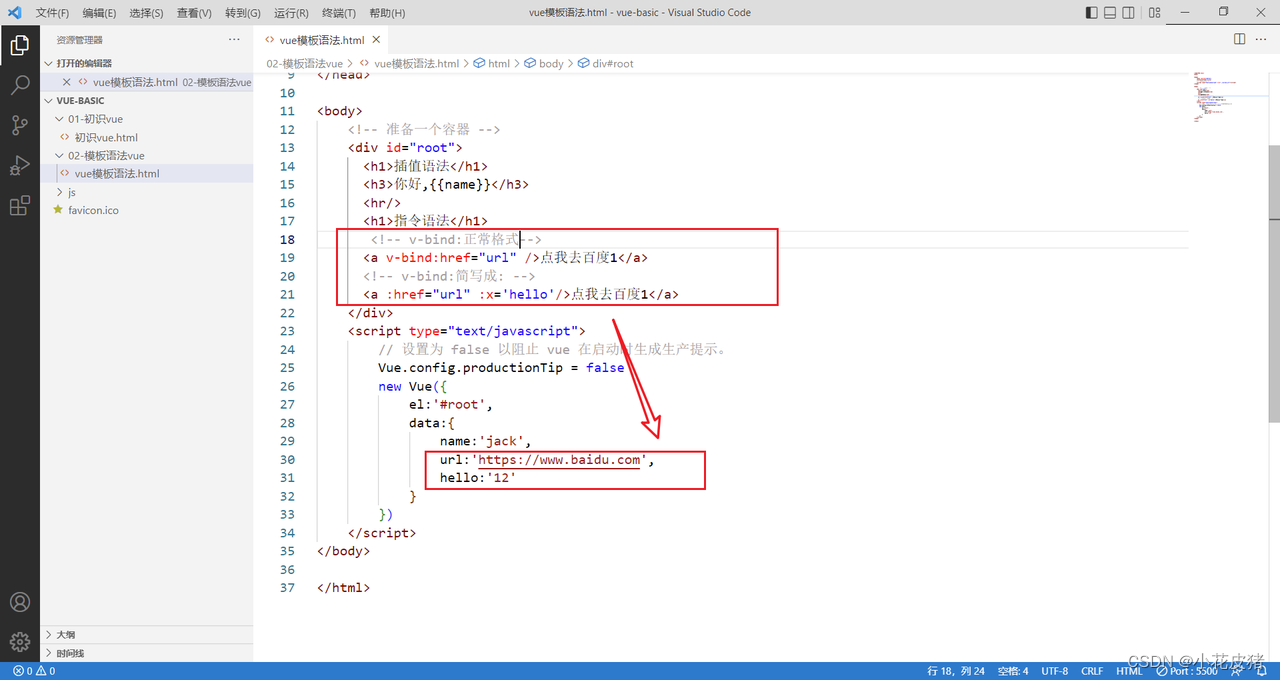Viewport: 1280px width, 680px height.
Task: Click the VS Code logo icon
Action: pyautogui.click(x=14, y=13)
